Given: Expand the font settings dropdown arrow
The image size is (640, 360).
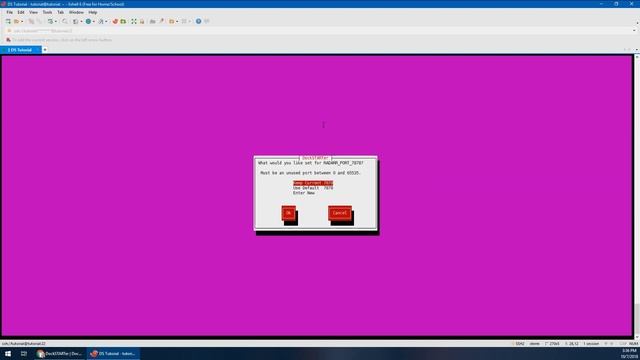Looking at the screenshot, I should point(106,22).
